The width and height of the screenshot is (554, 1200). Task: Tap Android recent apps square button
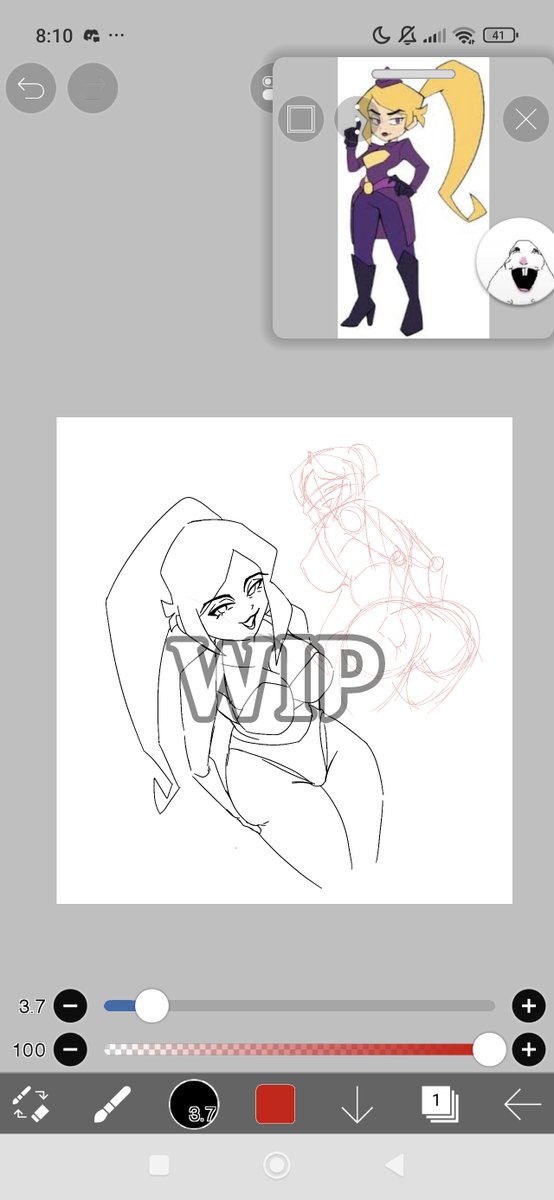point(159,1165)
